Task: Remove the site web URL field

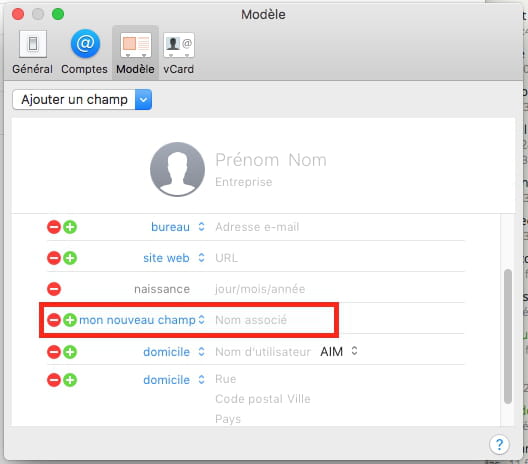Action: 54,258
